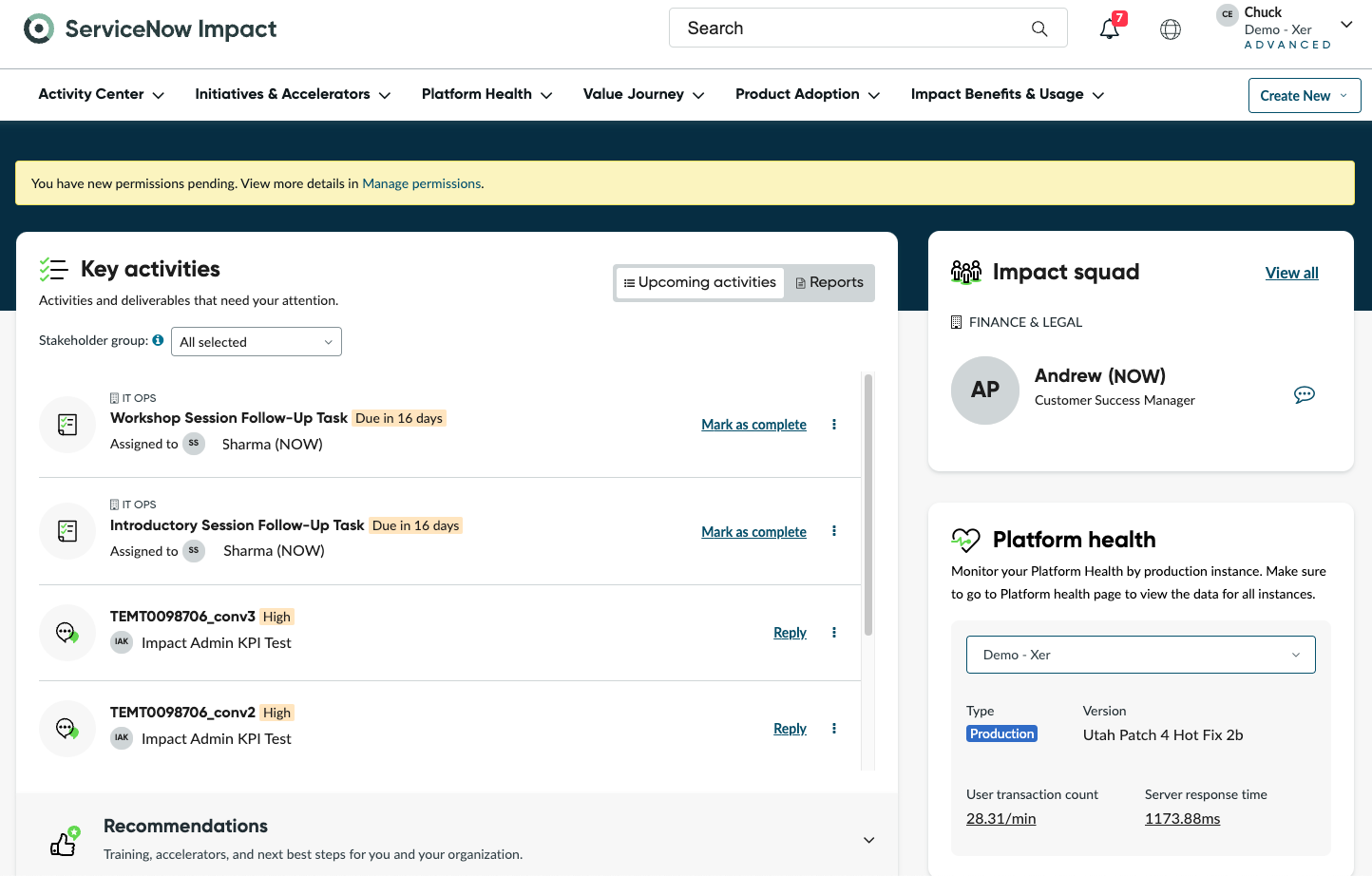Open Stakeholder group All selected dropdown
1372x876 pixels.
[257, 342]
